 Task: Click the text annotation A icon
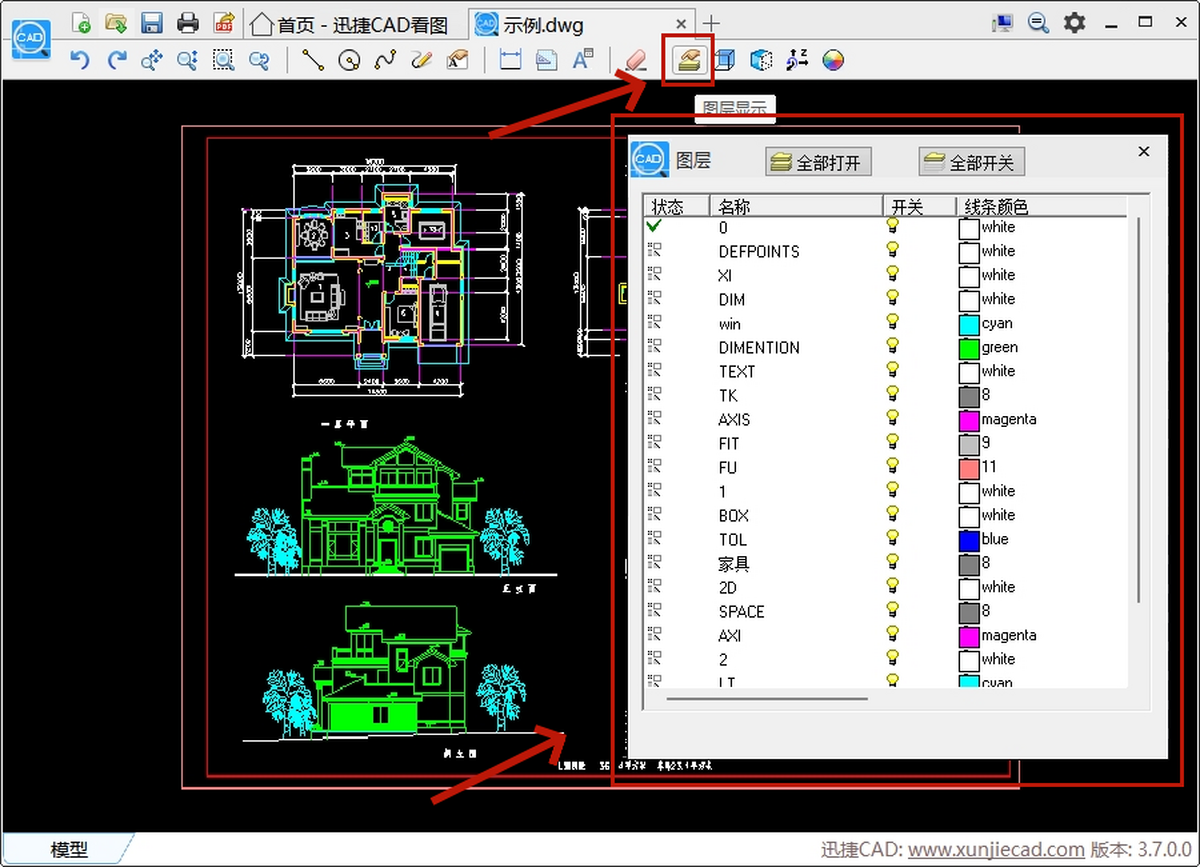click(582, 60)
